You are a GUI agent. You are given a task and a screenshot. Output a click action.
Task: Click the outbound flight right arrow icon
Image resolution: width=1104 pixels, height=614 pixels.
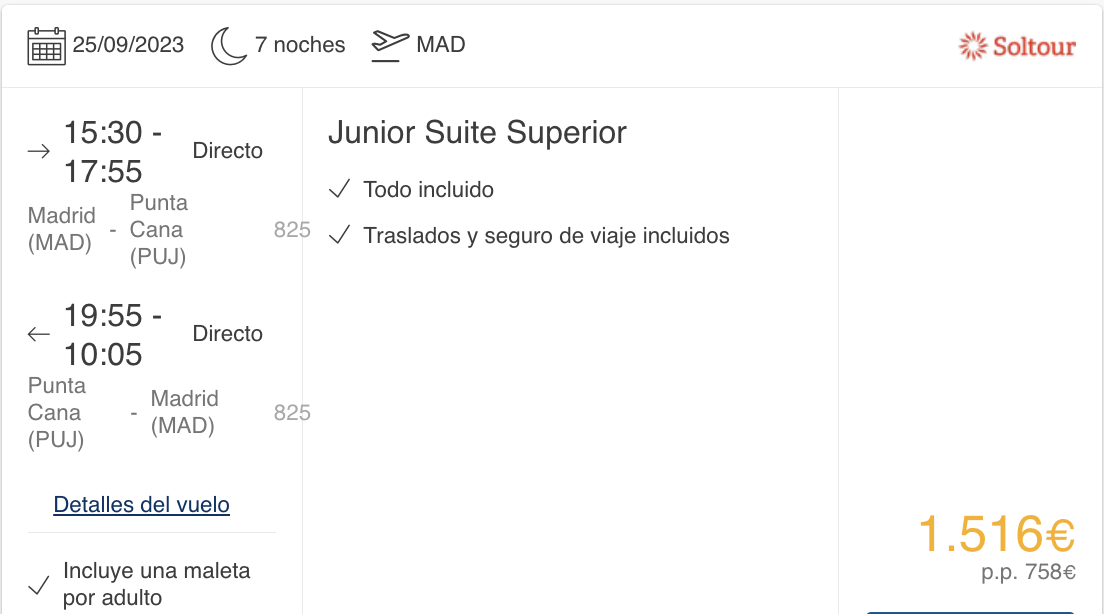click(39, 151)
